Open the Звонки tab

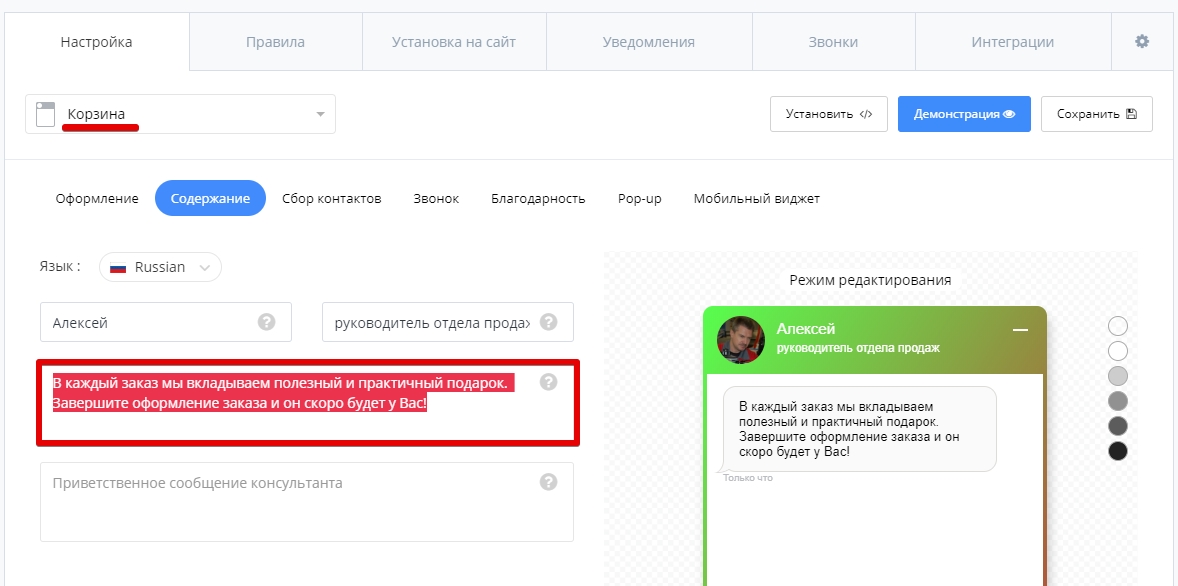point(833,42)
